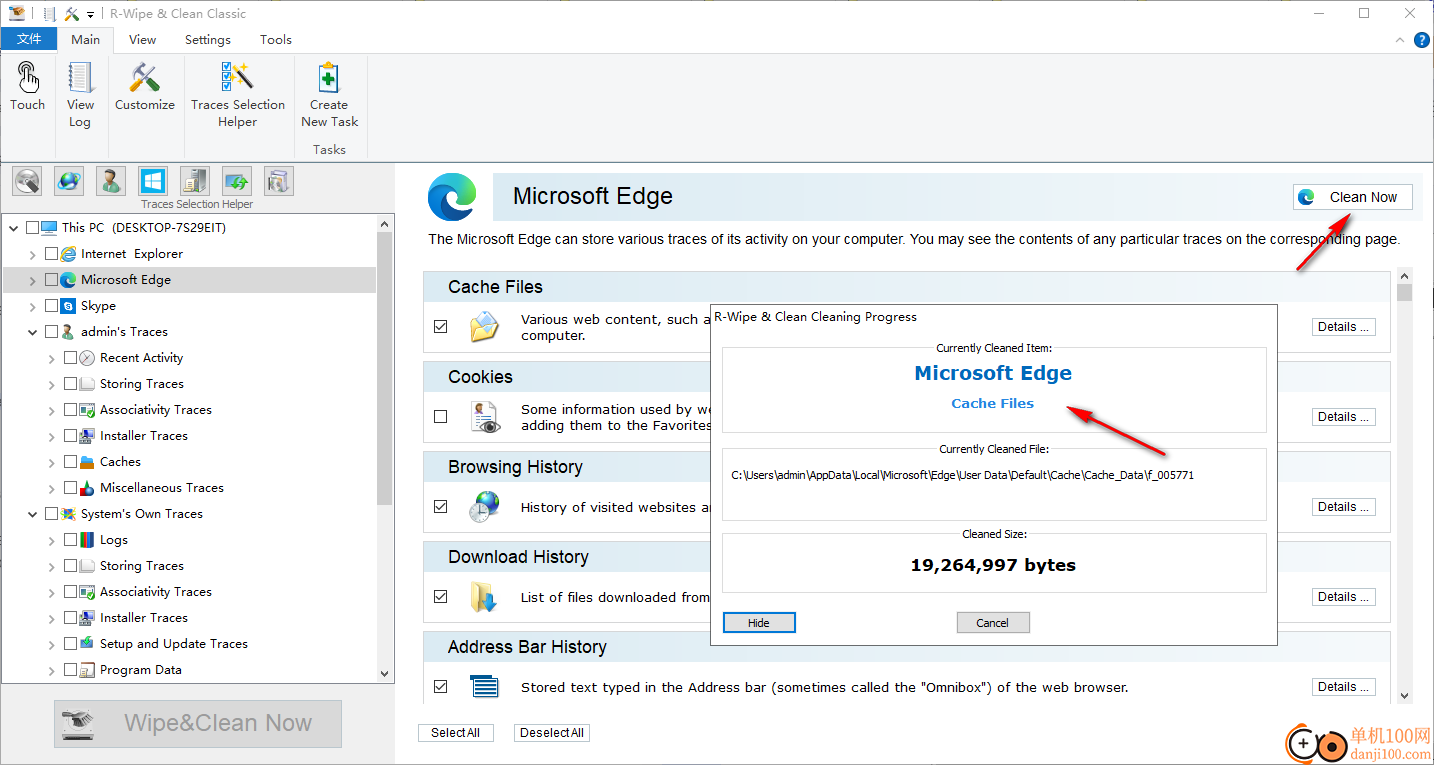Viewport: 1434px width, 765px height.
Task: Select the green arrows update traces icon
Action: [237, 181]
